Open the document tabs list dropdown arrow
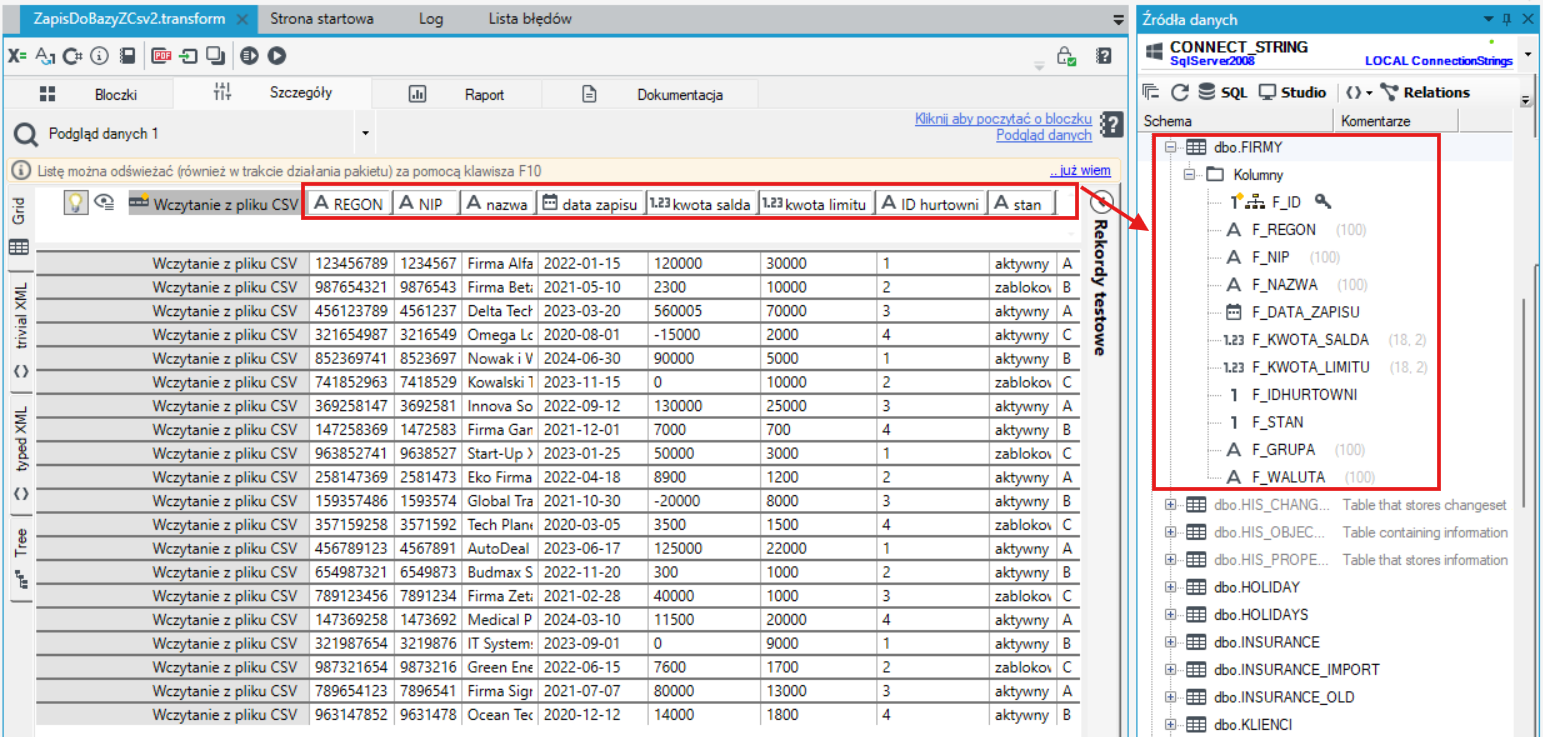The height and width of the screenshot is (737, 1543). [1118, 19]
